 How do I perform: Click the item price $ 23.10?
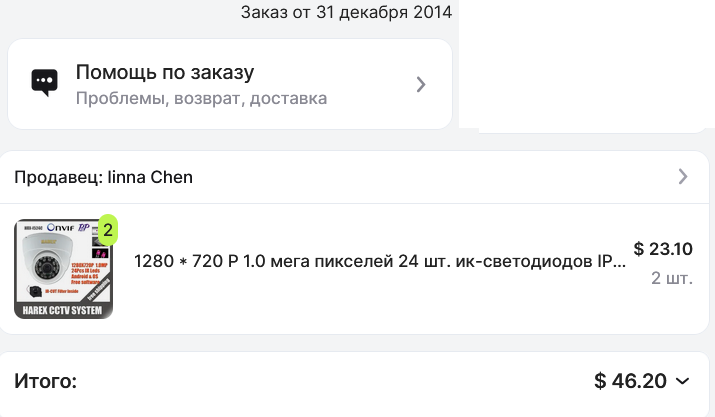[663, 249]
